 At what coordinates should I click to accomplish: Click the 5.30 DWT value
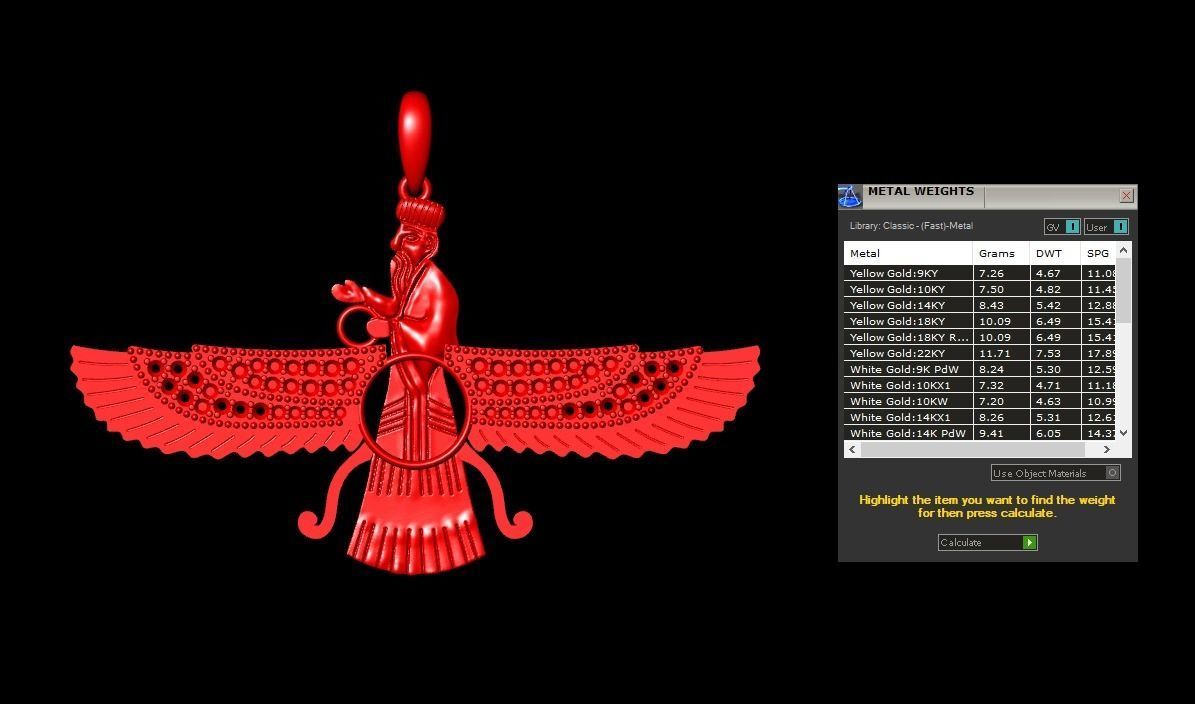point(1048,369)
